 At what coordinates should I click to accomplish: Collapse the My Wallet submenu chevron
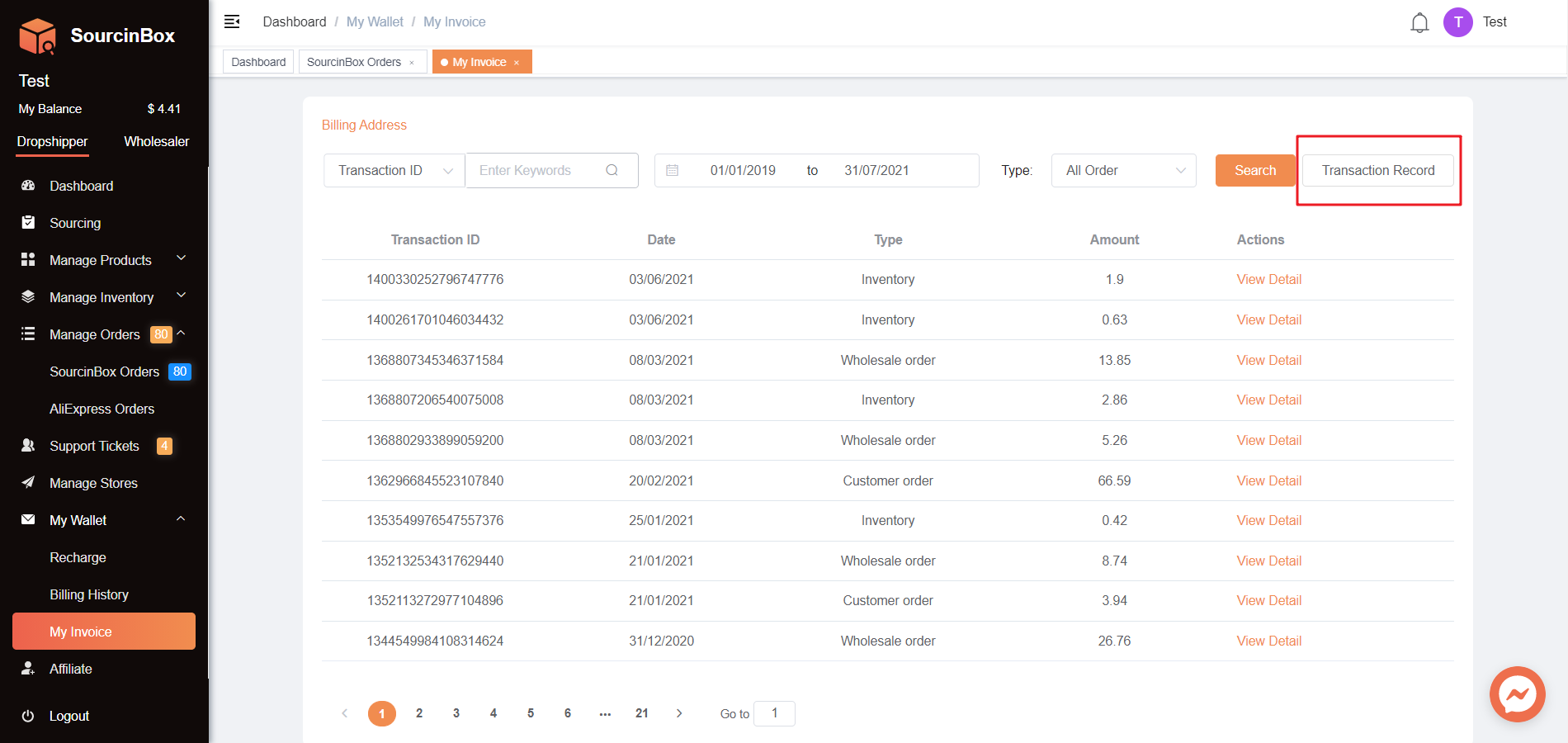coord(182,518)
